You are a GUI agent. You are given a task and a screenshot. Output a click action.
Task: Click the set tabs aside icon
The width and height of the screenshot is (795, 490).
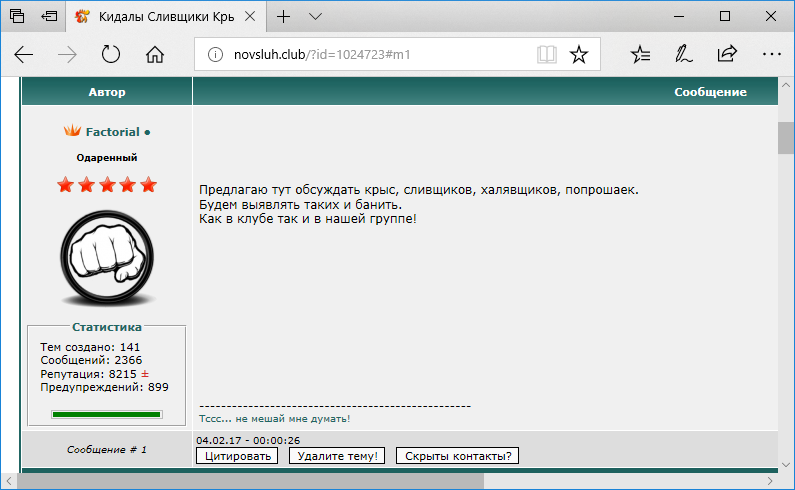click(50, 17)
